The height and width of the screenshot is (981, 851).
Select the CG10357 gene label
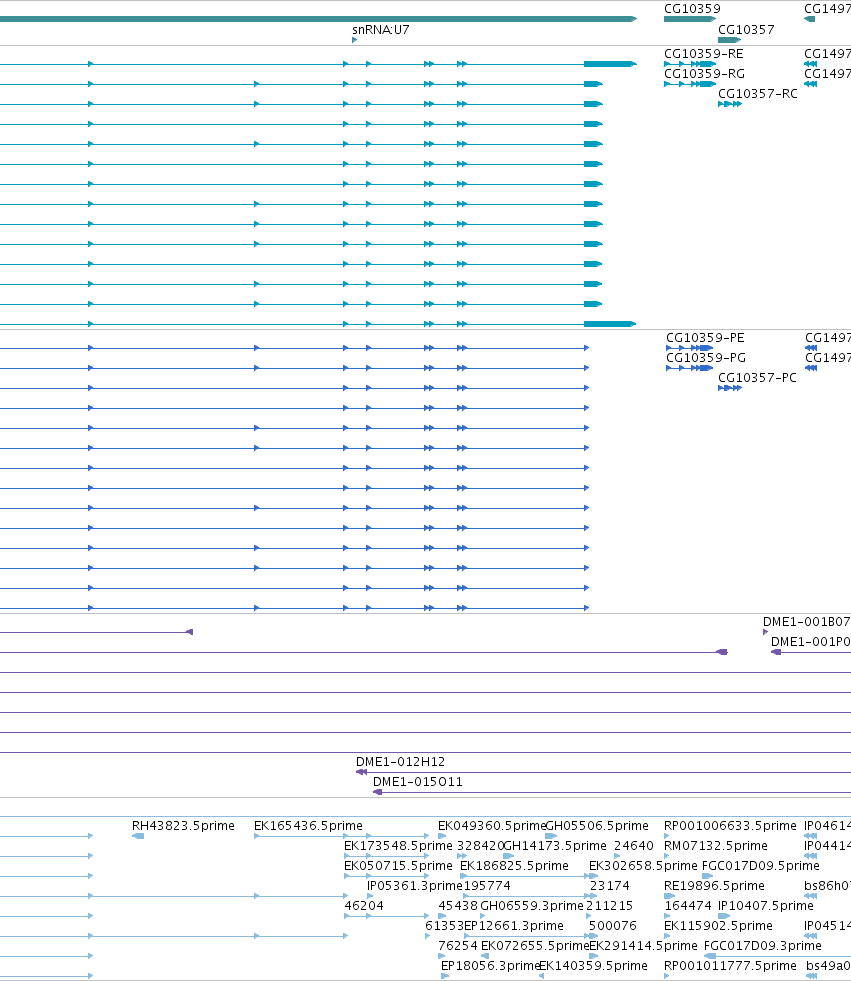pyautogui.click(x=746, y=29)
